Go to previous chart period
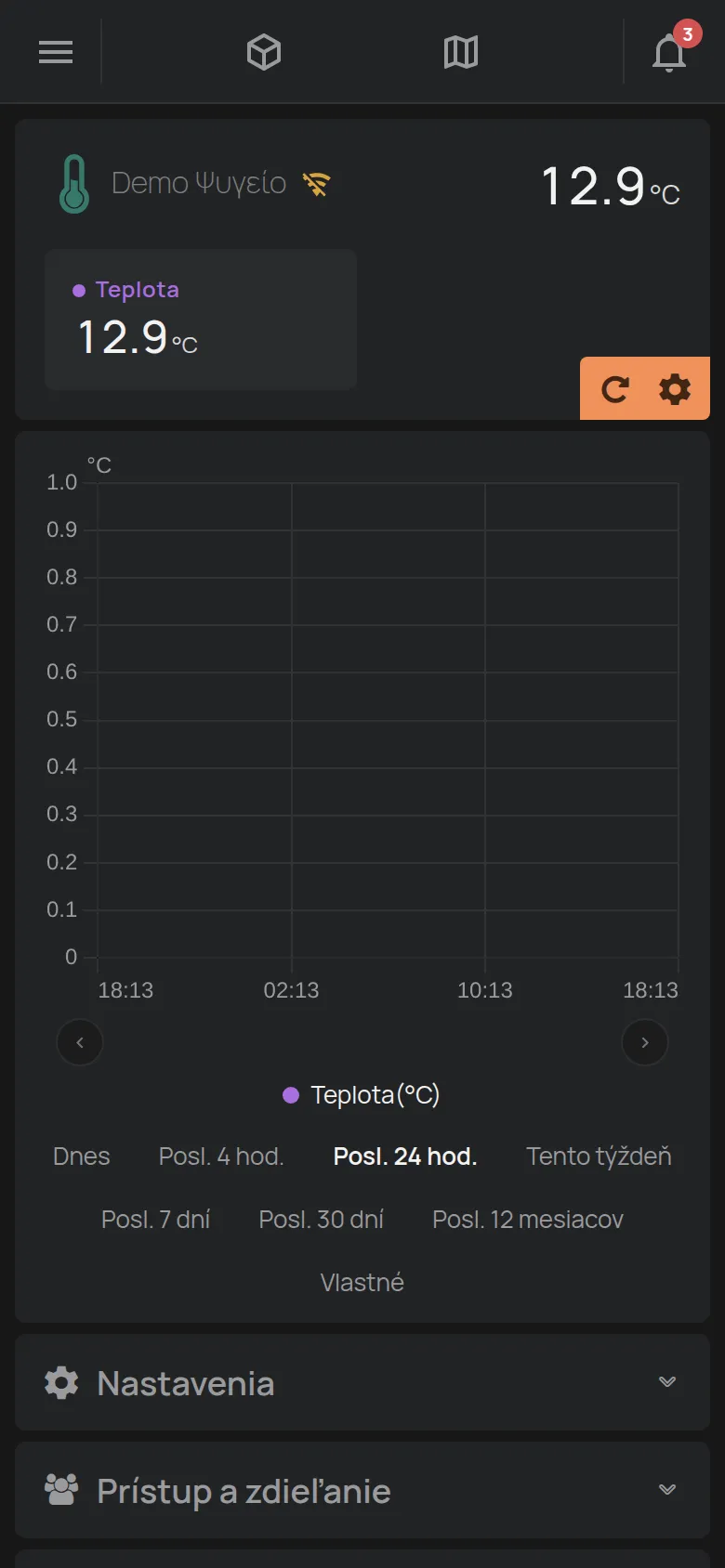This screenshot has width=725, height=1568. click(x=80, y=1042)
